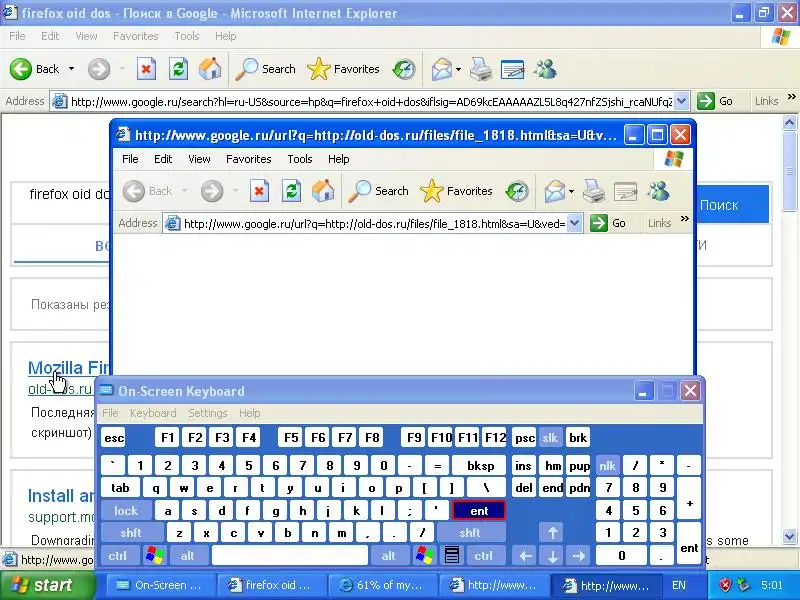
Task: Click highlighted ent key on keyboard
Action: point(479,511)
